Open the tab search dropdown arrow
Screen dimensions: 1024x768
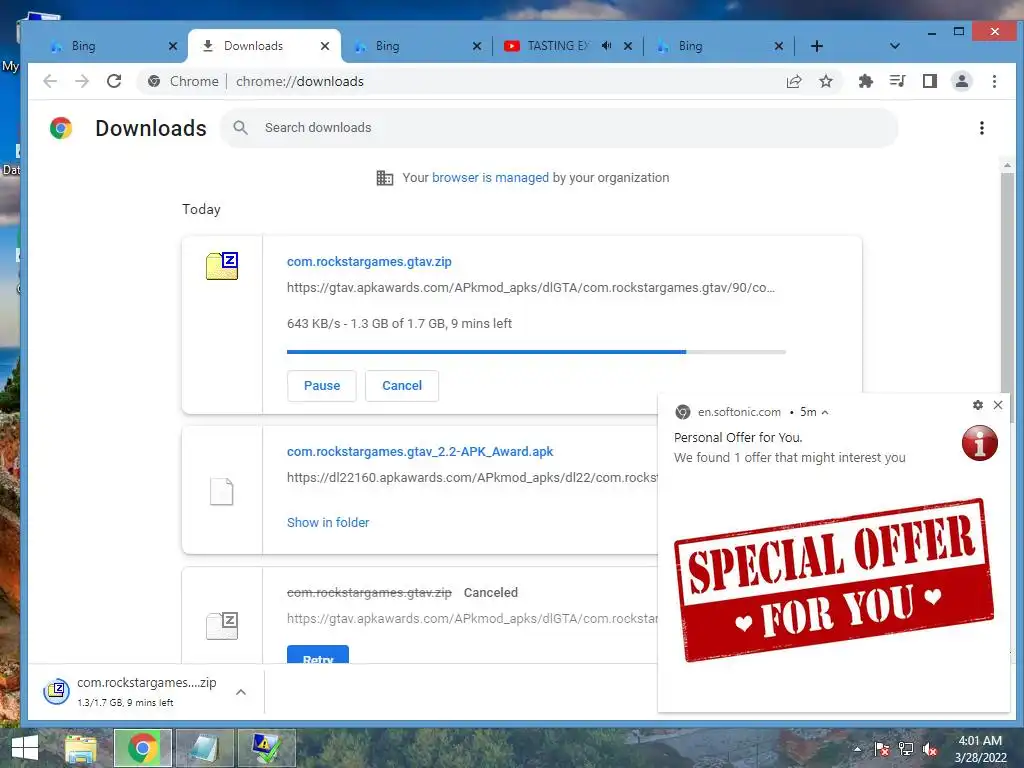pyautogui.click(x=895, y=46)
